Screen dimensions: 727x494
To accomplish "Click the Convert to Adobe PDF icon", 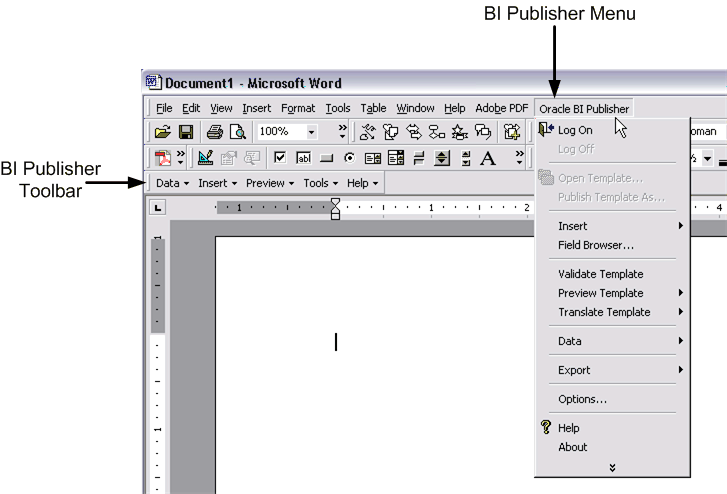I will coord(163,158).
